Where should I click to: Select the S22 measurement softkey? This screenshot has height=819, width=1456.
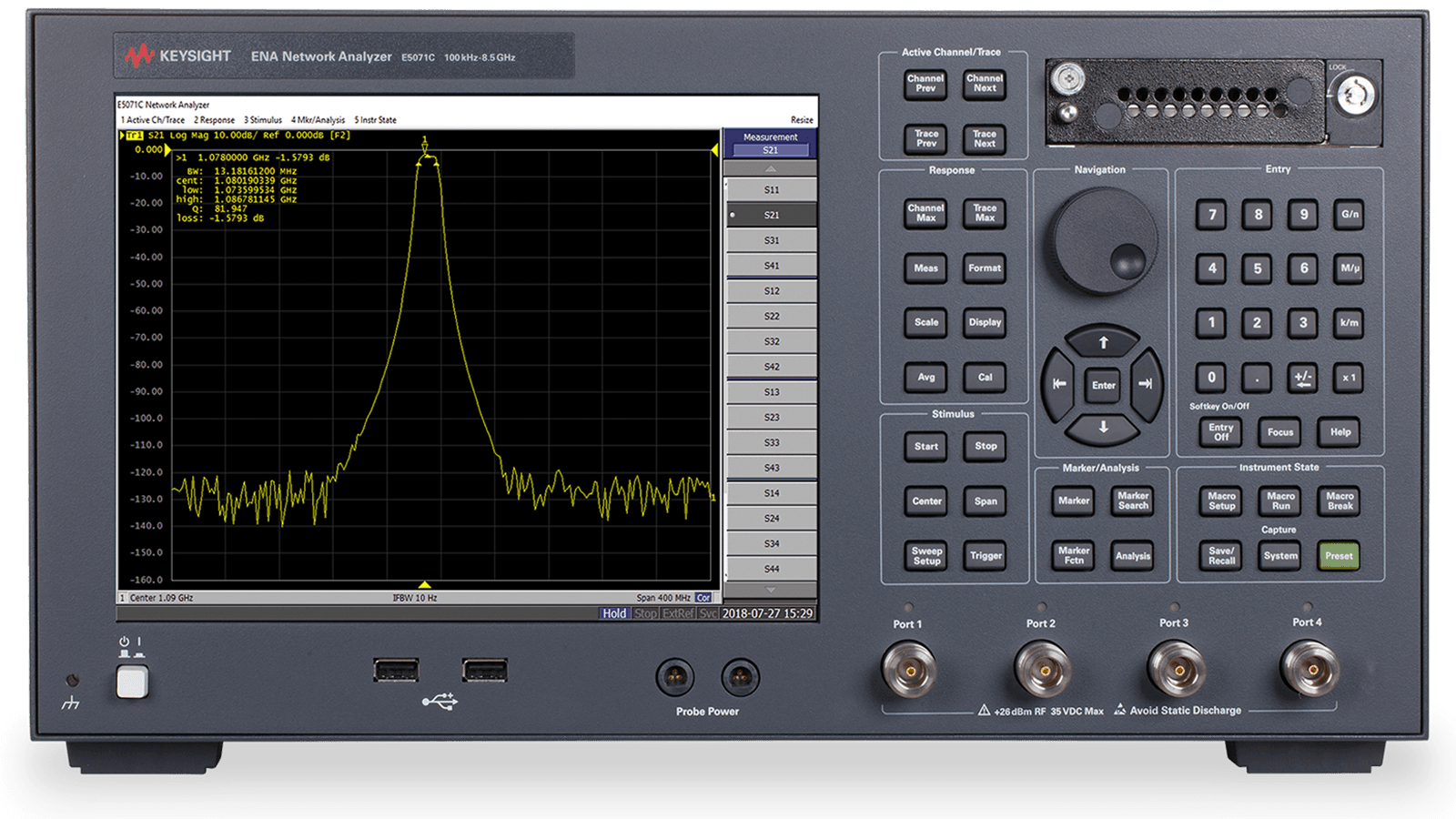[769, 316]
